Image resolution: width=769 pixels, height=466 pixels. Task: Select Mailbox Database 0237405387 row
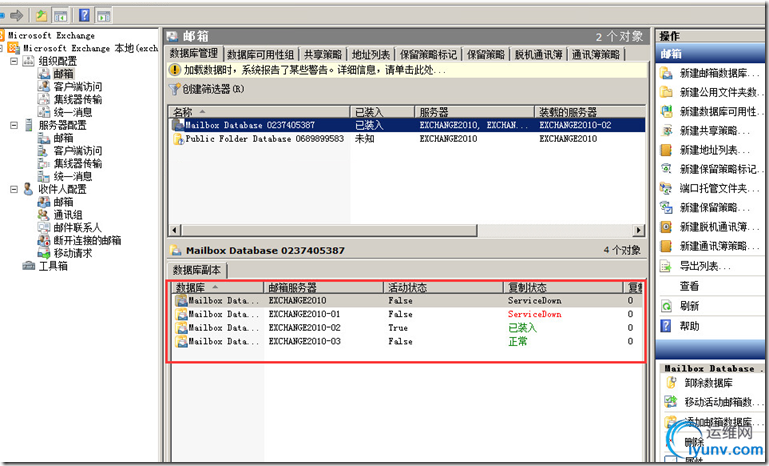click(407, 125)
